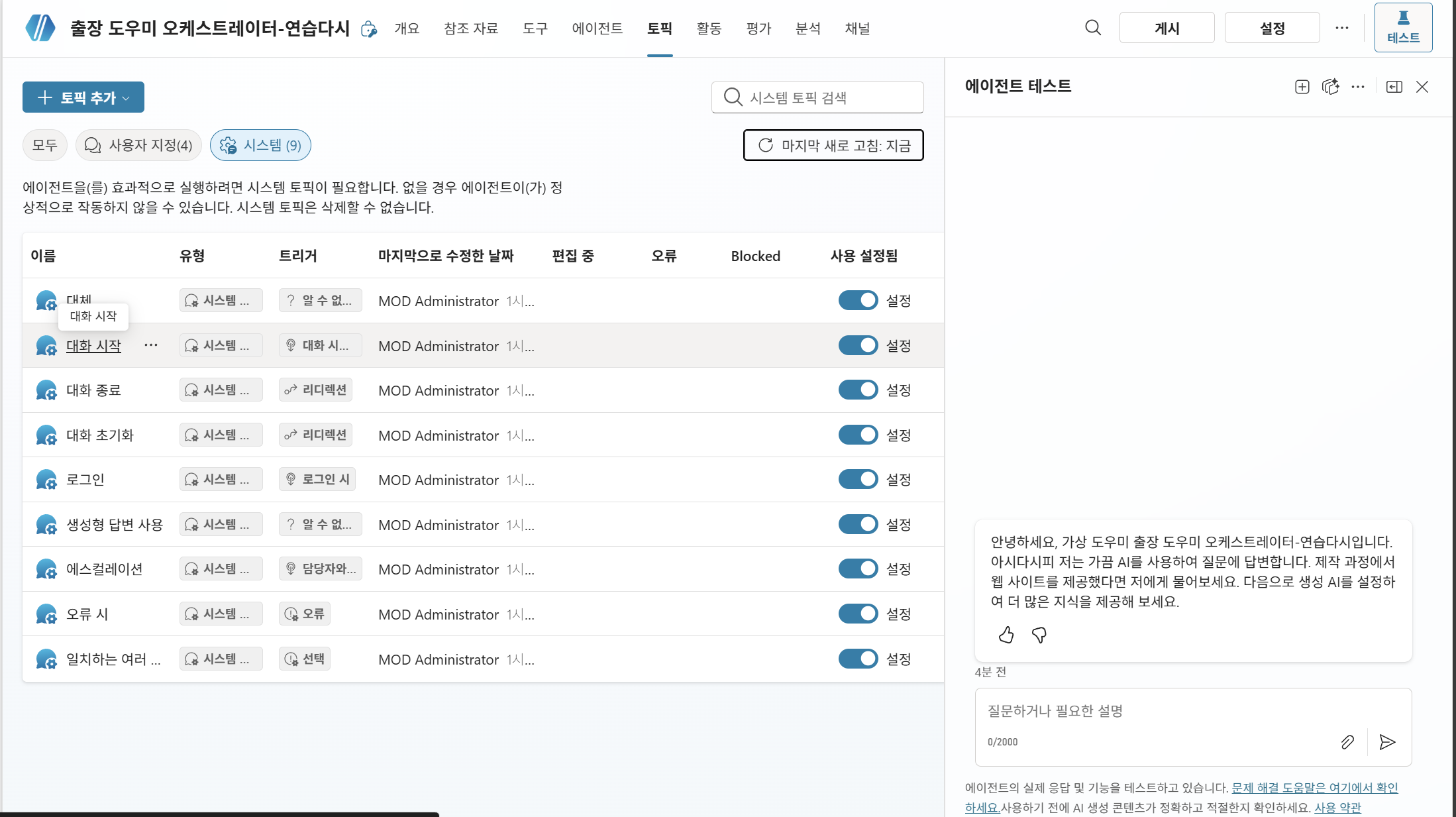Click the 게시 publish button
Viewport: 1456px width, 817px height.
[1167, 28]
